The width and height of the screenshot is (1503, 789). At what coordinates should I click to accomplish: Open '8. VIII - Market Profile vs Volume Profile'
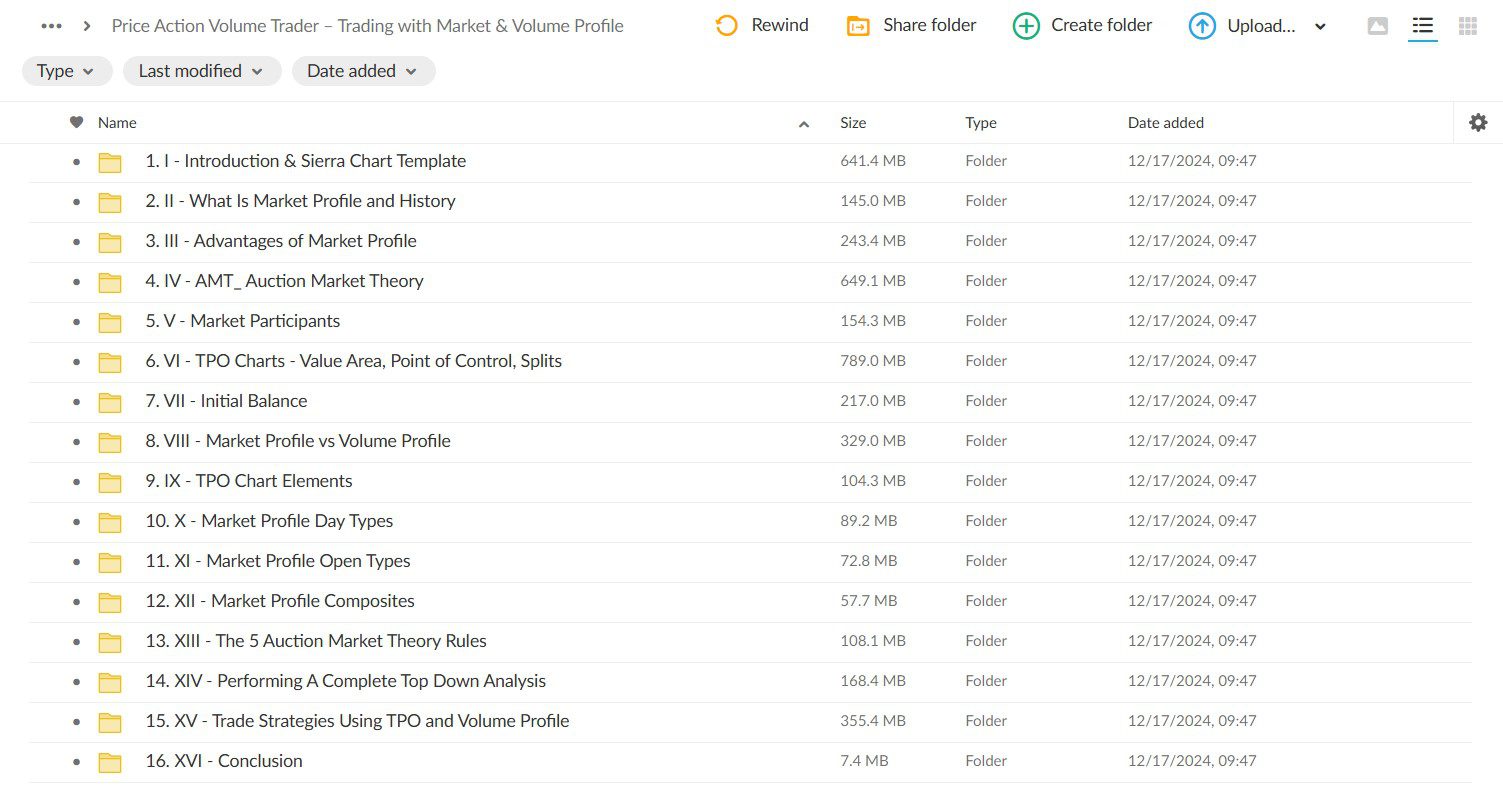click(x=298, y=441)
